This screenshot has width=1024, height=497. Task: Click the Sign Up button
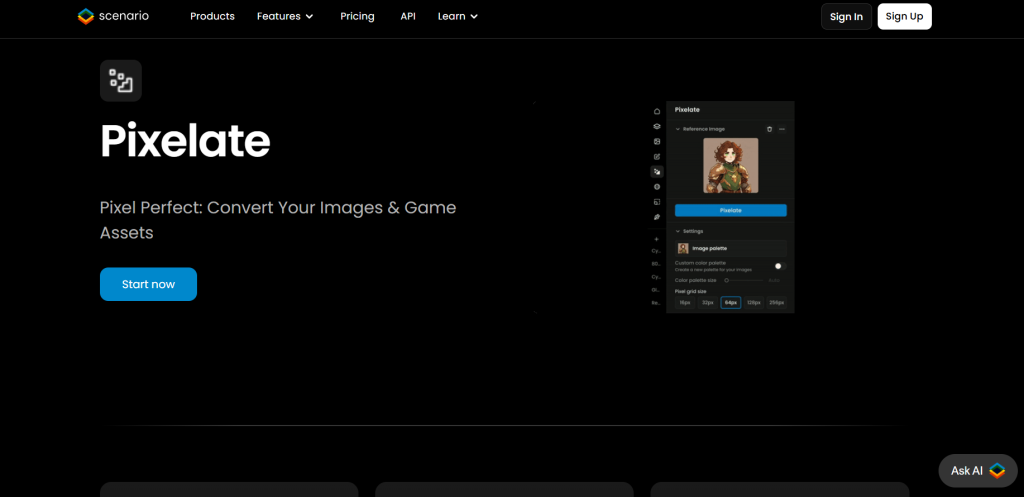pos(904,16)
